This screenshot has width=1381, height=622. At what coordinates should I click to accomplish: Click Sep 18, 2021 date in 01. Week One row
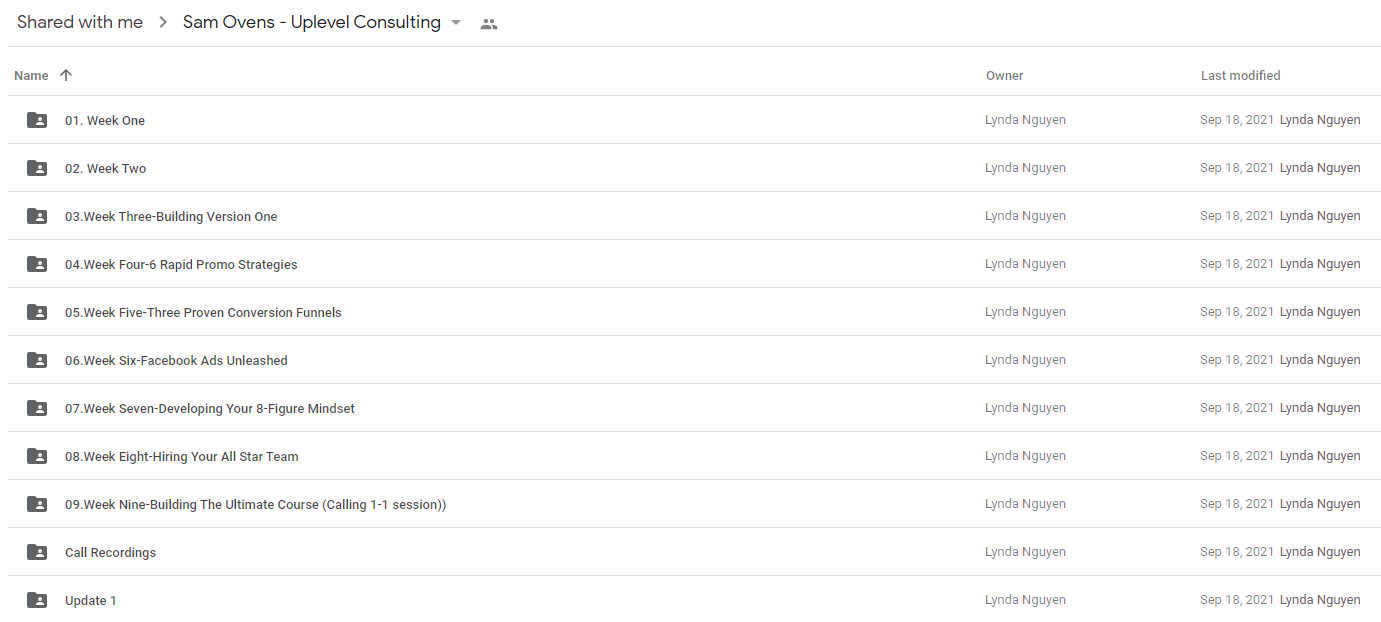pyautogui.click(x=1237, y=120)
